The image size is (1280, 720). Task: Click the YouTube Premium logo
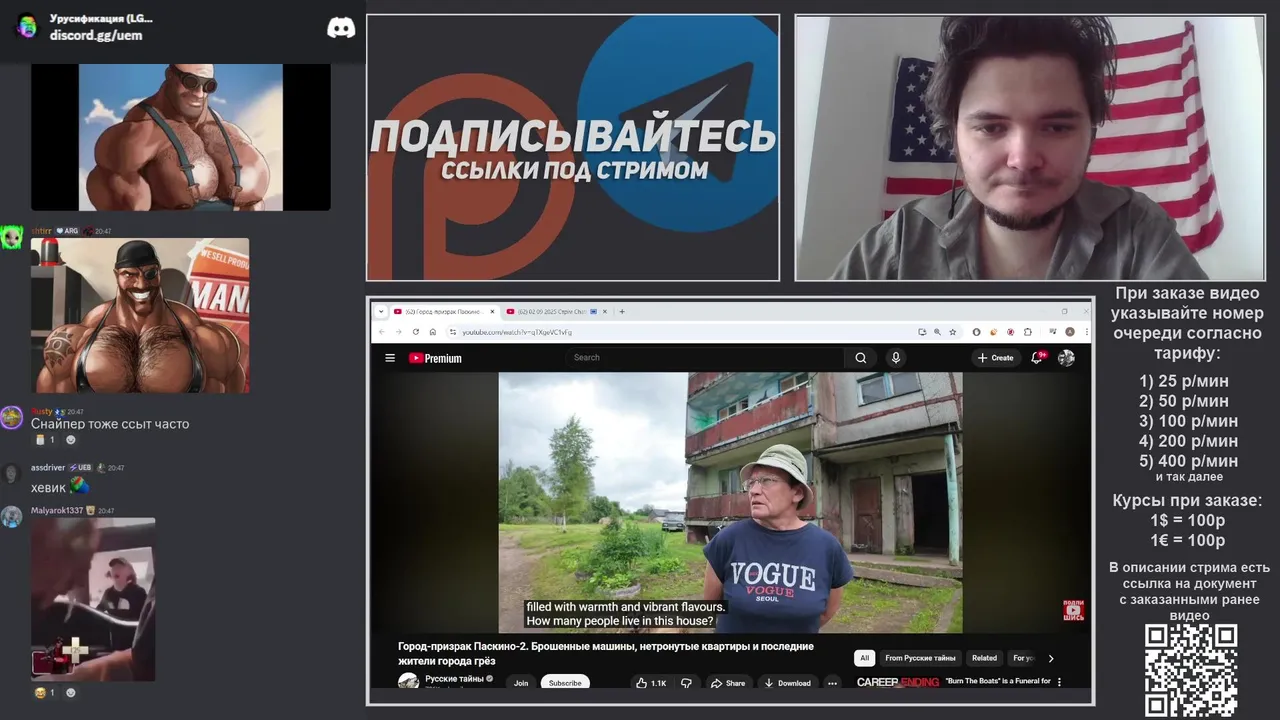pos(435,358)
